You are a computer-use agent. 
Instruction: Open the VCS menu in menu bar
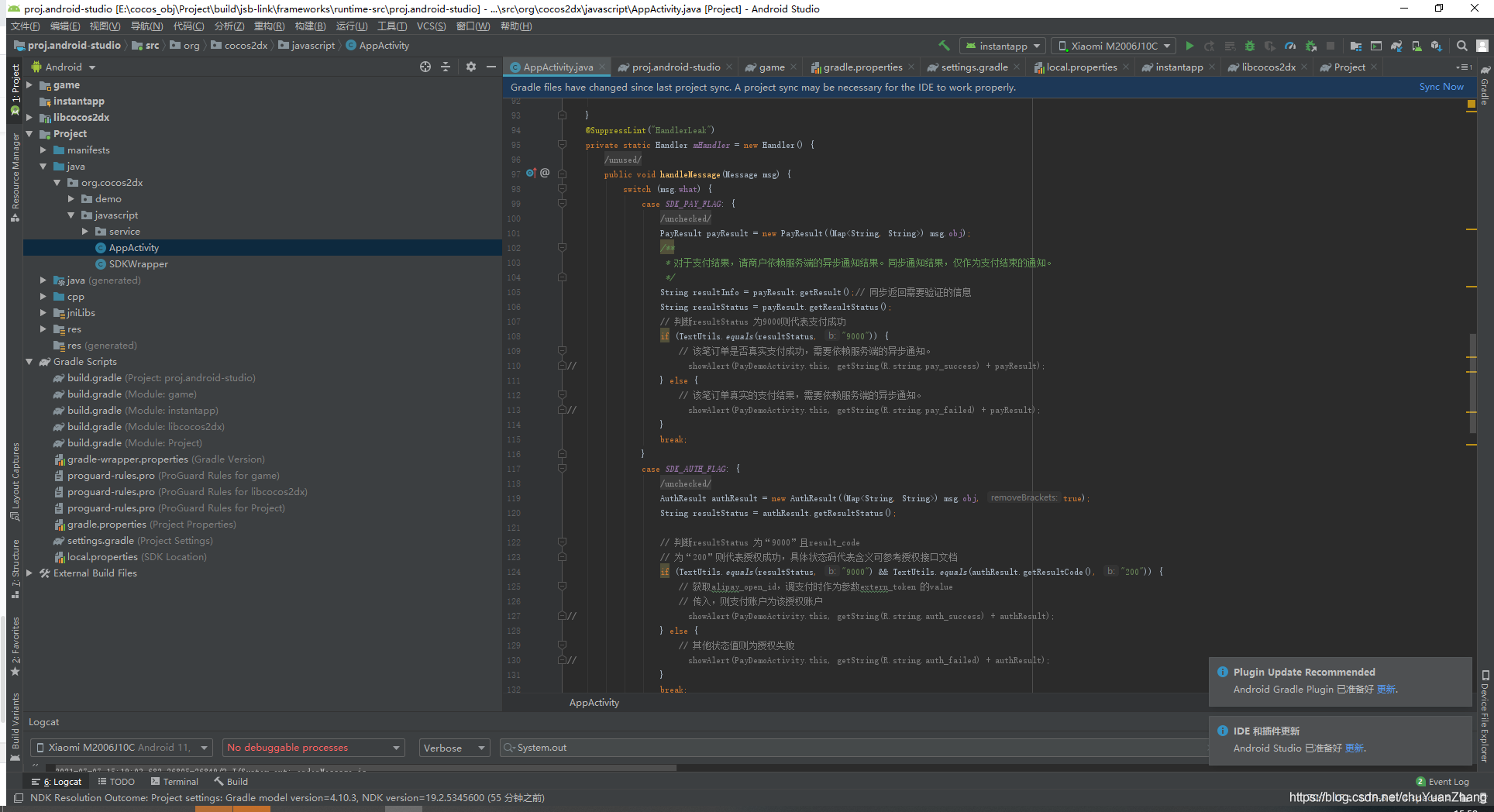tap(431, 26)
